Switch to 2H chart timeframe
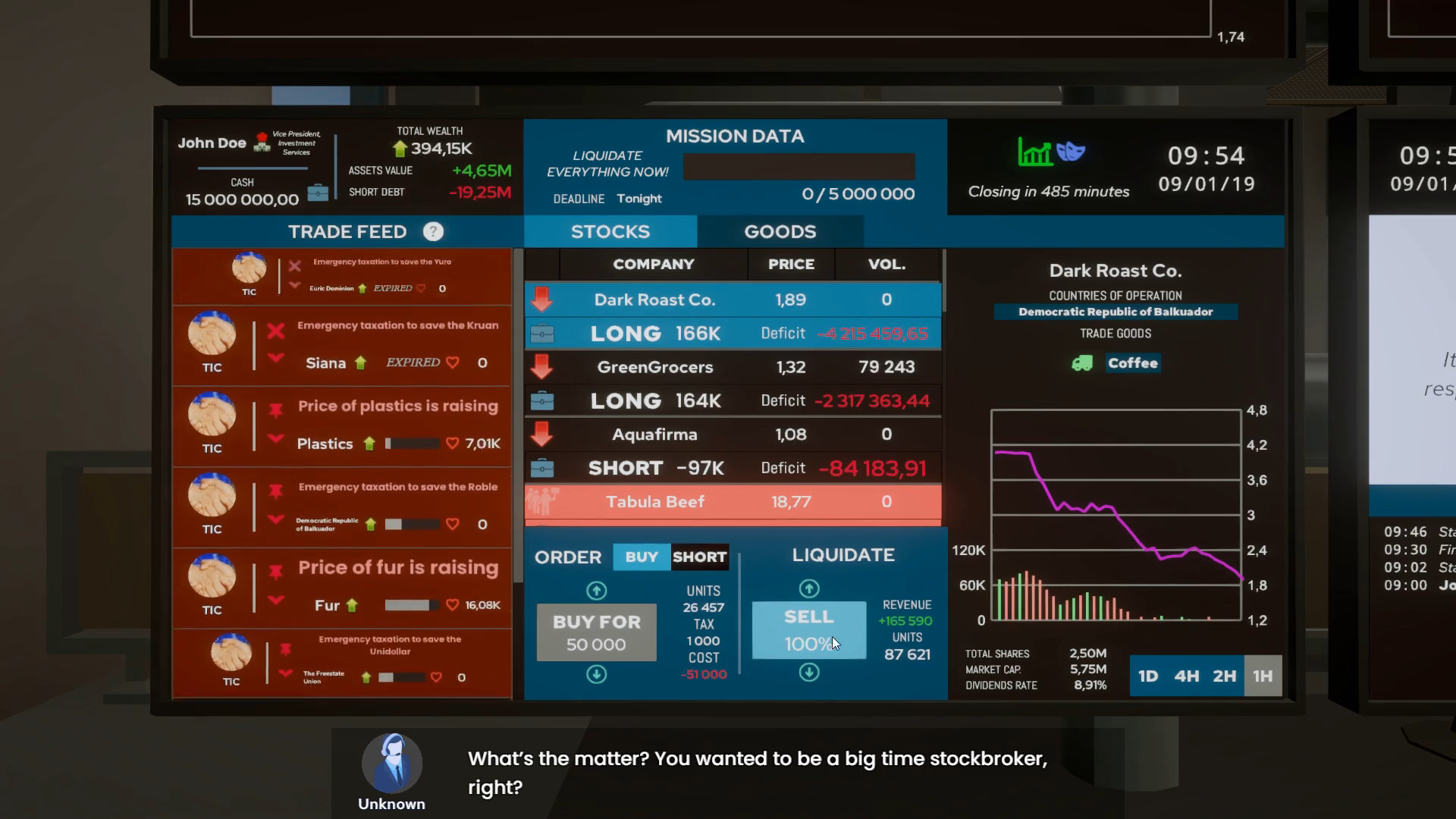 (1224, 676)
